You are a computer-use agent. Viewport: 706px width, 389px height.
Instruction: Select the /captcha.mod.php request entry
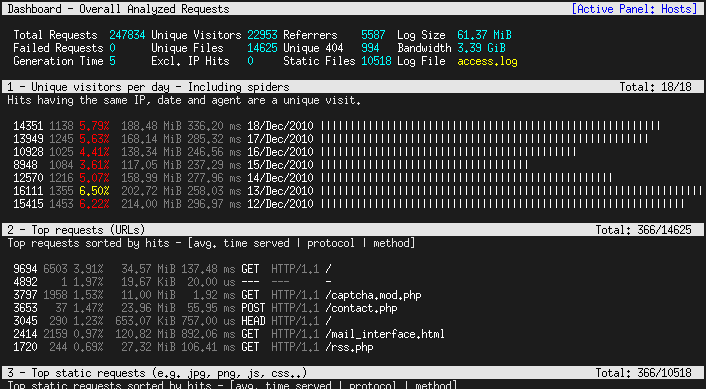tap(217, 295)
